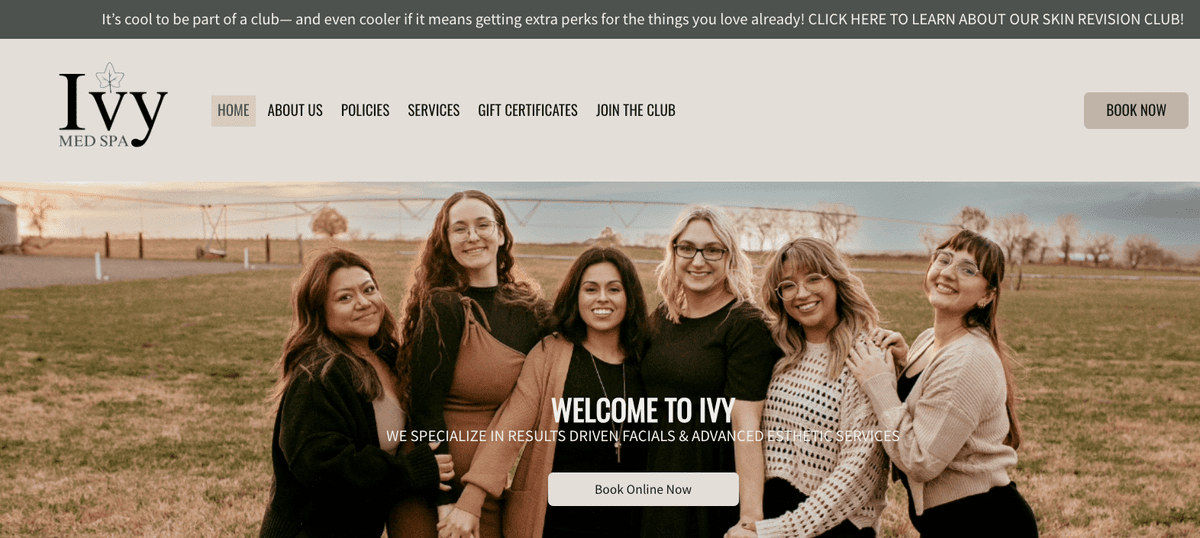Click the Book Online Now button
This screenshot has width=1200, height=538.
(643, 489)
